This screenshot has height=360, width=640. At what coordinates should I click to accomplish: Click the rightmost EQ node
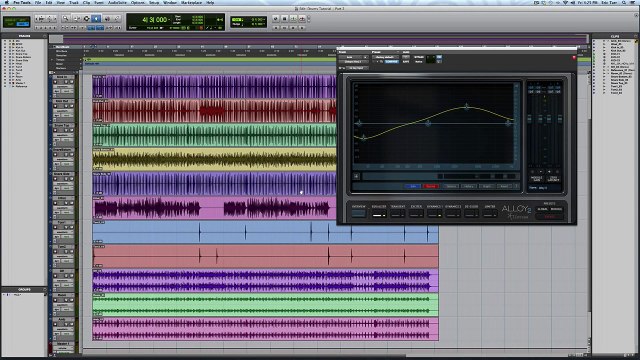click(508, 123)
